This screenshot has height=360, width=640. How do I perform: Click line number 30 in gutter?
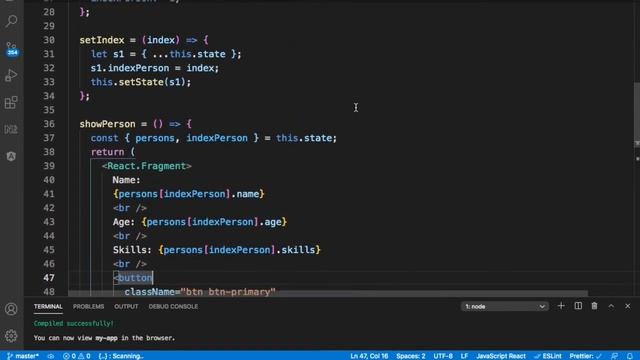(49, 40)
